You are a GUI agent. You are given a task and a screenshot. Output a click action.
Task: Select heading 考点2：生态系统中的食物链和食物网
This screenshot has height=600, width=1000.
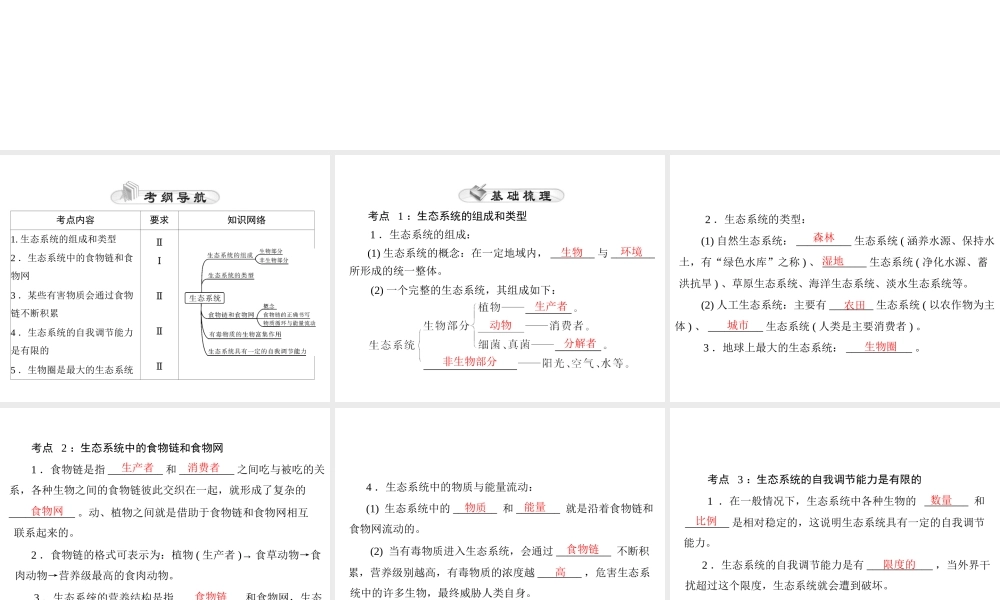[x=128, y=448]
